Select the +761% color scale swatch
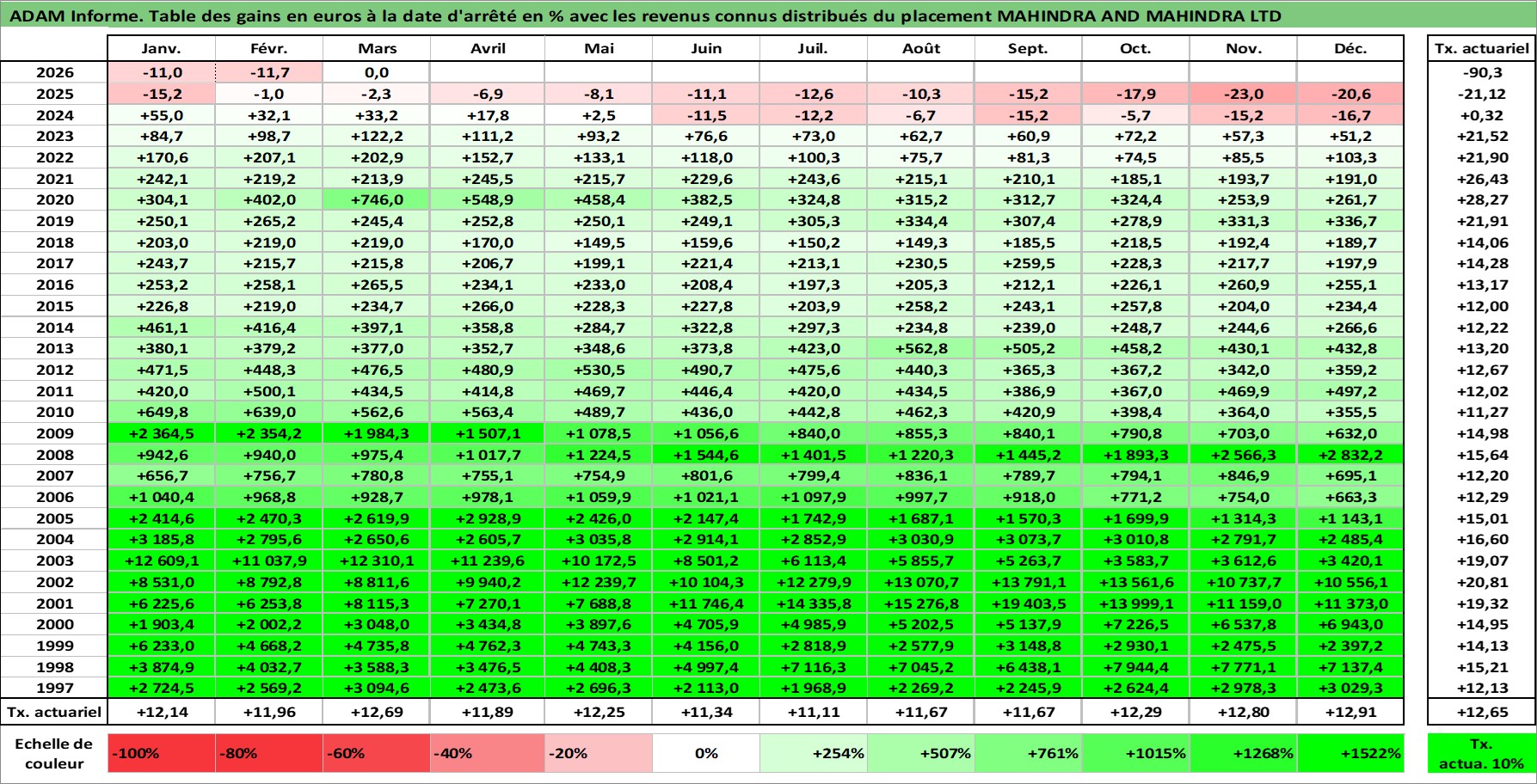Image resolution: width=1537 pixels, height=784 pixels. point(1028,753)
